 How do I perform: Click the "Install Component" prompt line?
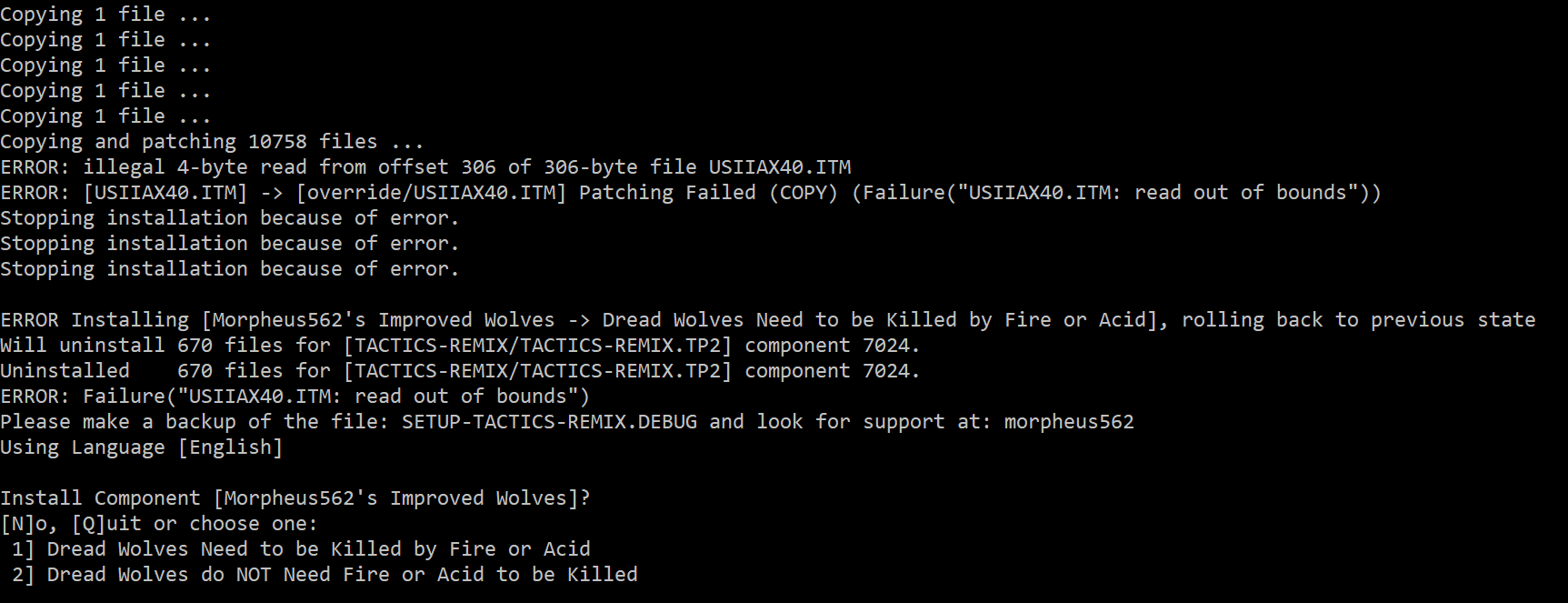(295, 498)
